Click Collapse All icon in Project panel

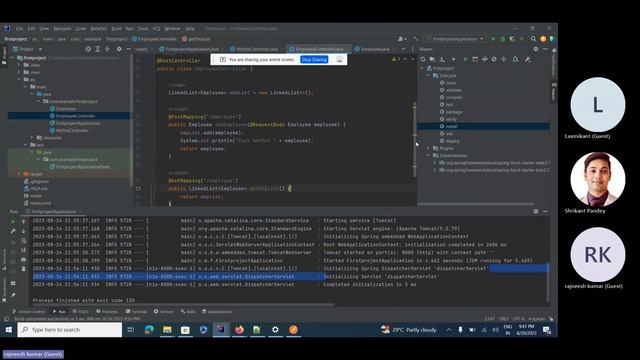pos(107,49)
